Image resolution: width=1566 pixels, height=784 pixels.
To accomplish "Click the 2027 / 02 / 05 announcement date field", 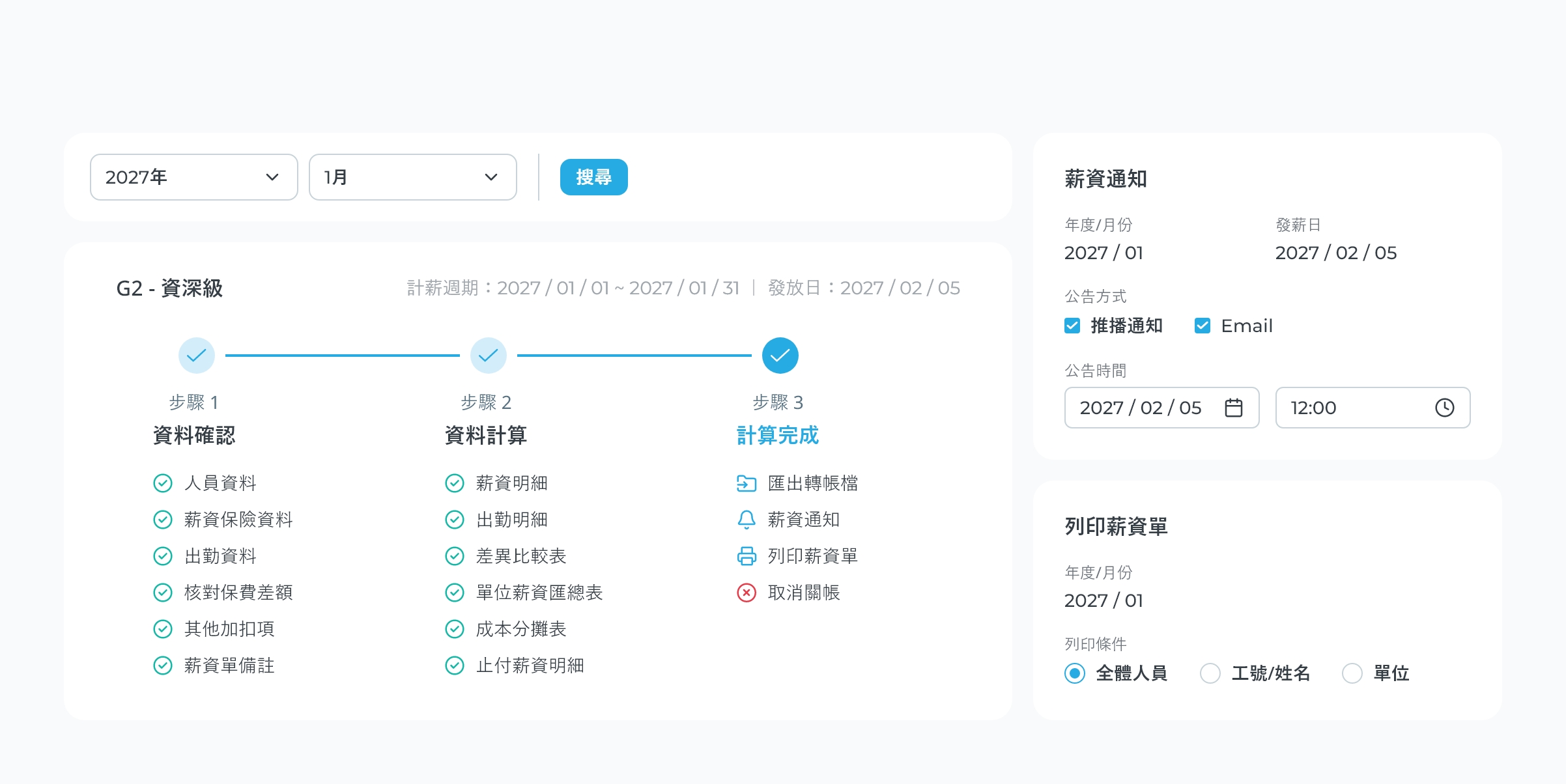I will click(x=1162, y=408).
